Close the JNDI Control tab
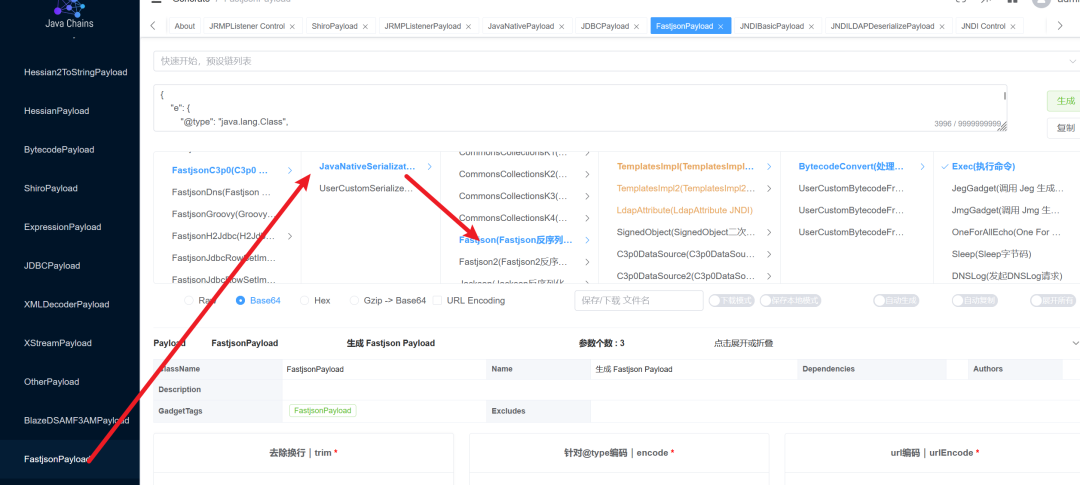The height and width of the screenshot is (485, 1080). (1013, 26)
